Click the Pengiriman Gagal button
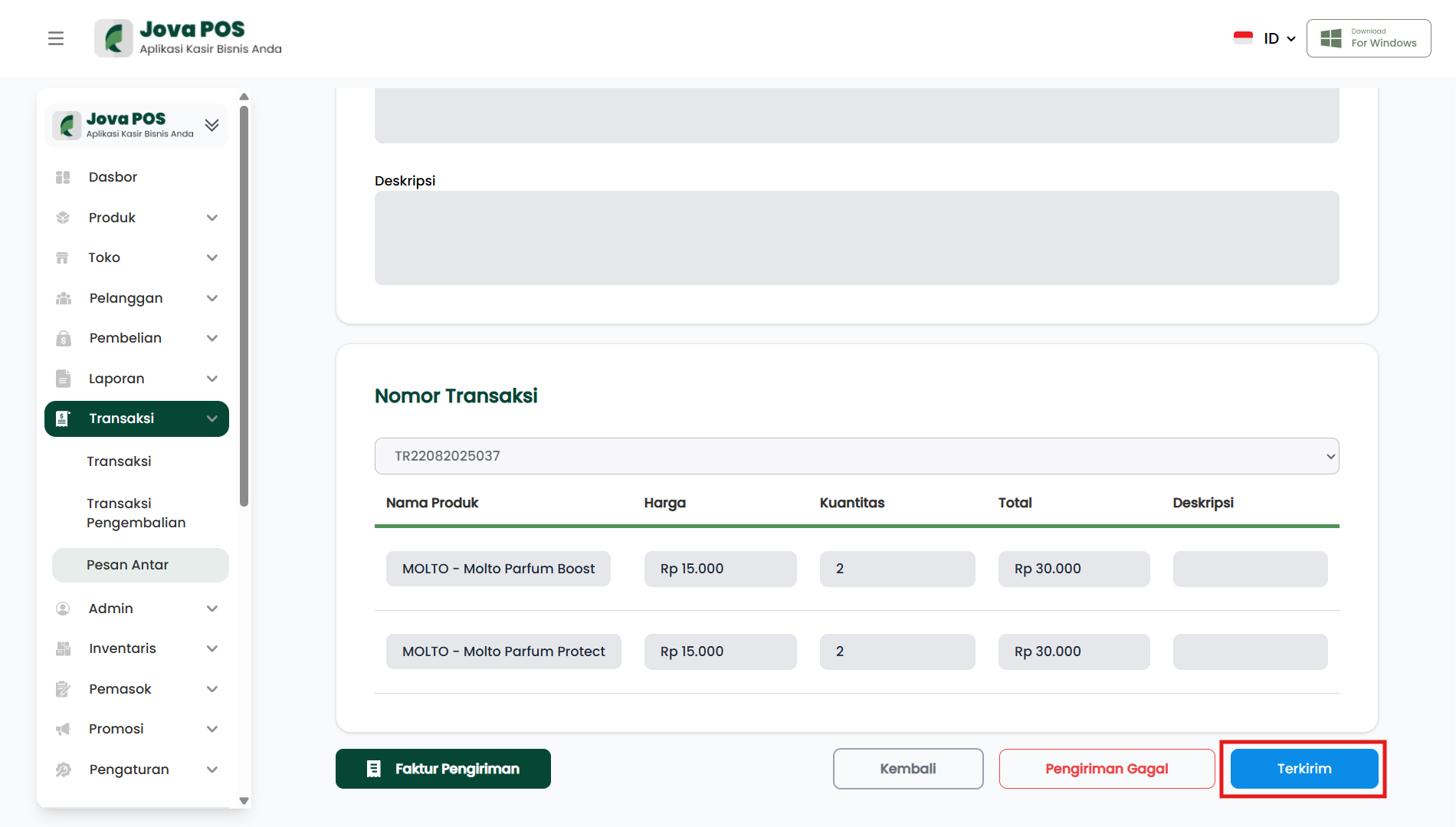The width and height of the screenshot is (1456, 827). click(x=1106, y=769)
